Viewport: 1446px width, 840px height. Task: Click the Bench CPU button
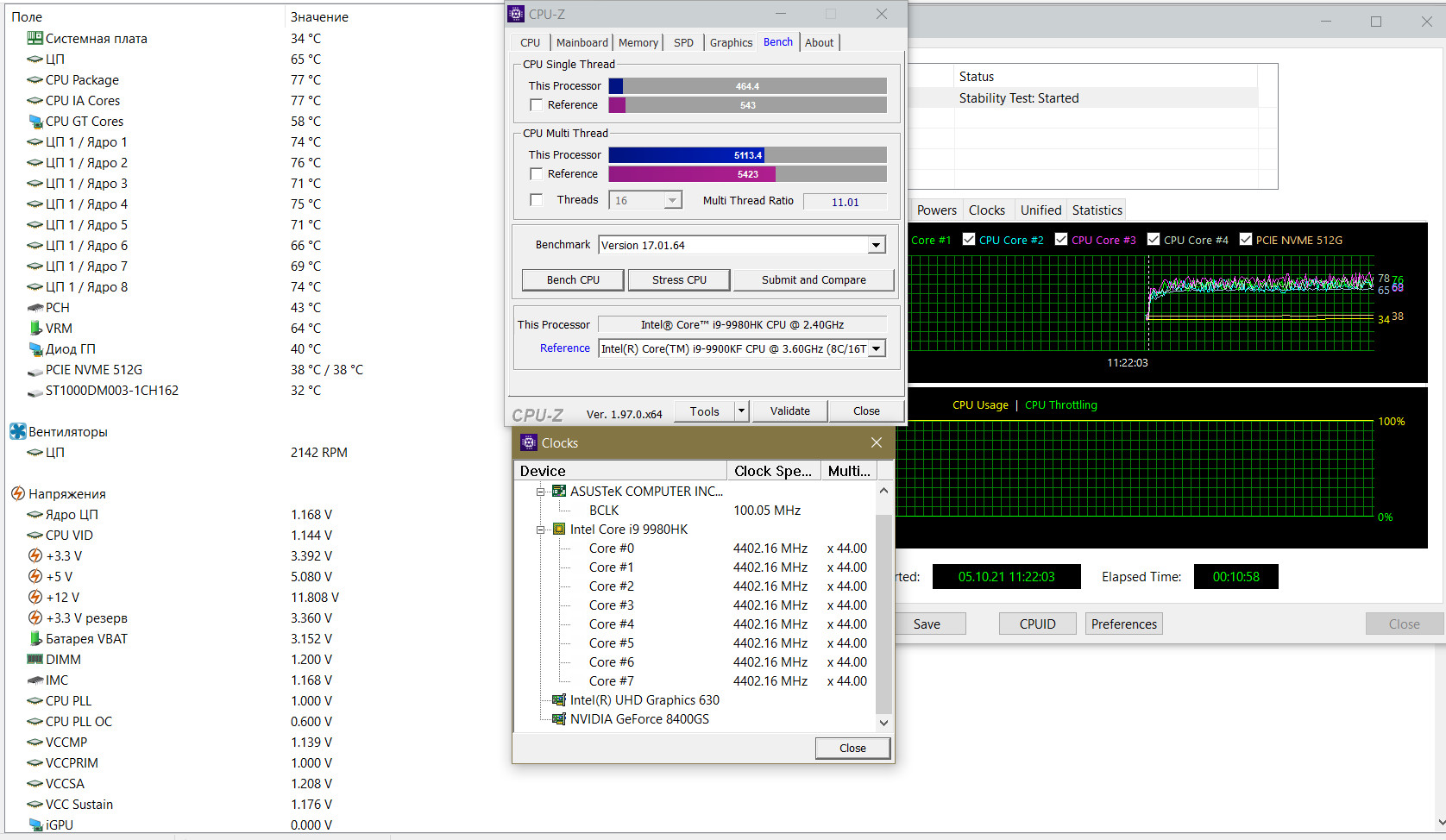574,279
